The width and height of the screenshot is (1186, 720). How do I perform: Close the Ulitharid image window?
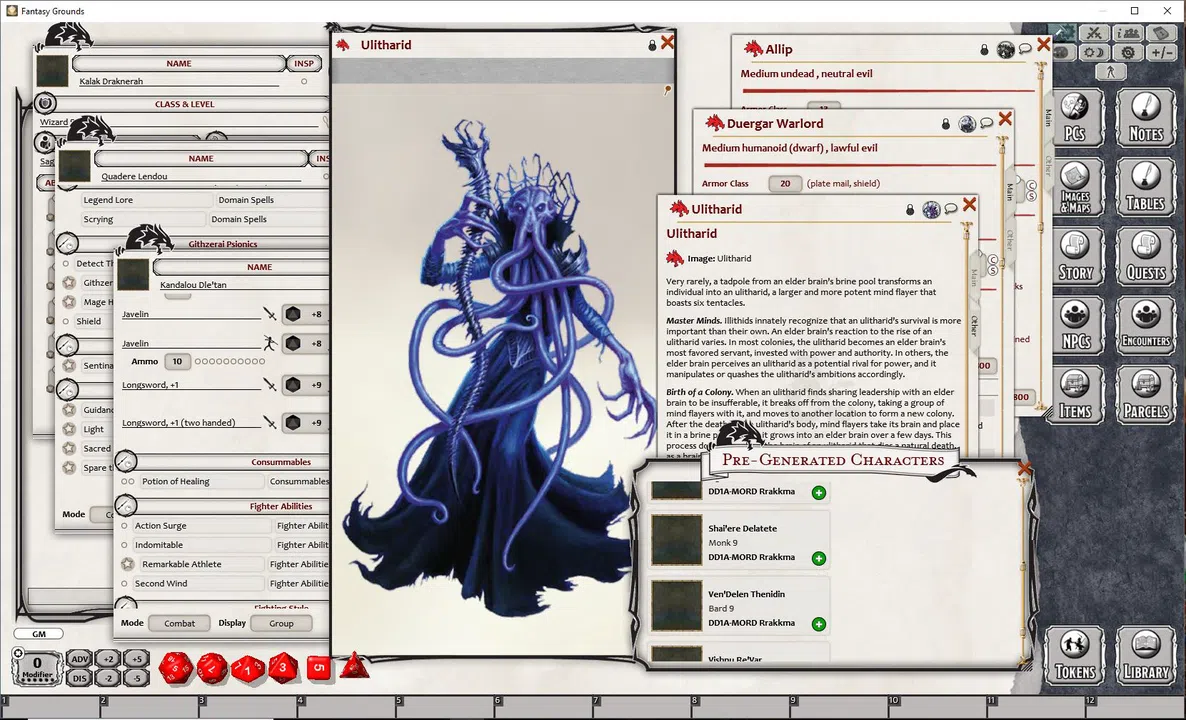coord(667,43)
